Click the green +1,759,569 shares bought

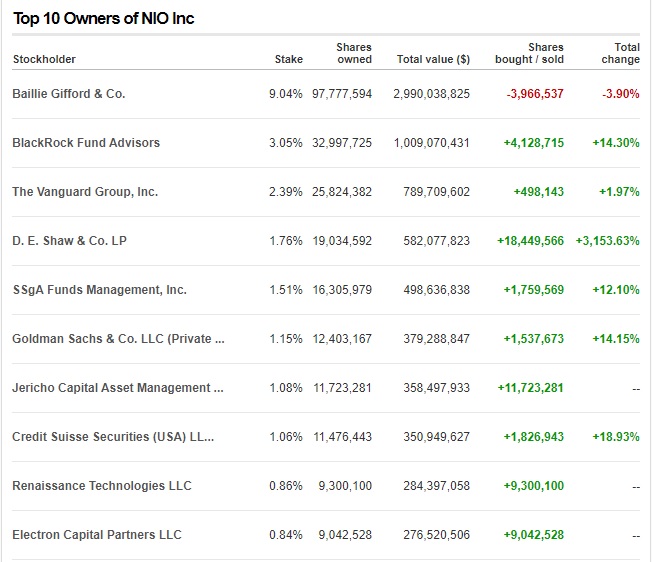point(534,290)
